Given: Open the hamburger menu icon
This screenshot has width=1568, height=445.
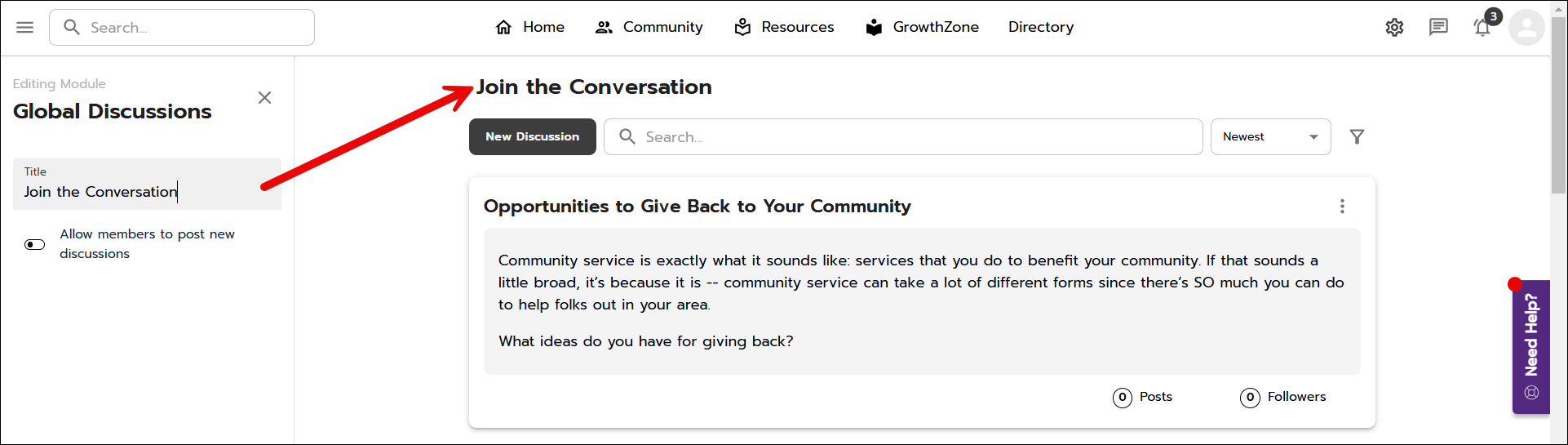Looking at the screenshot, I should [x=25, y=28].
